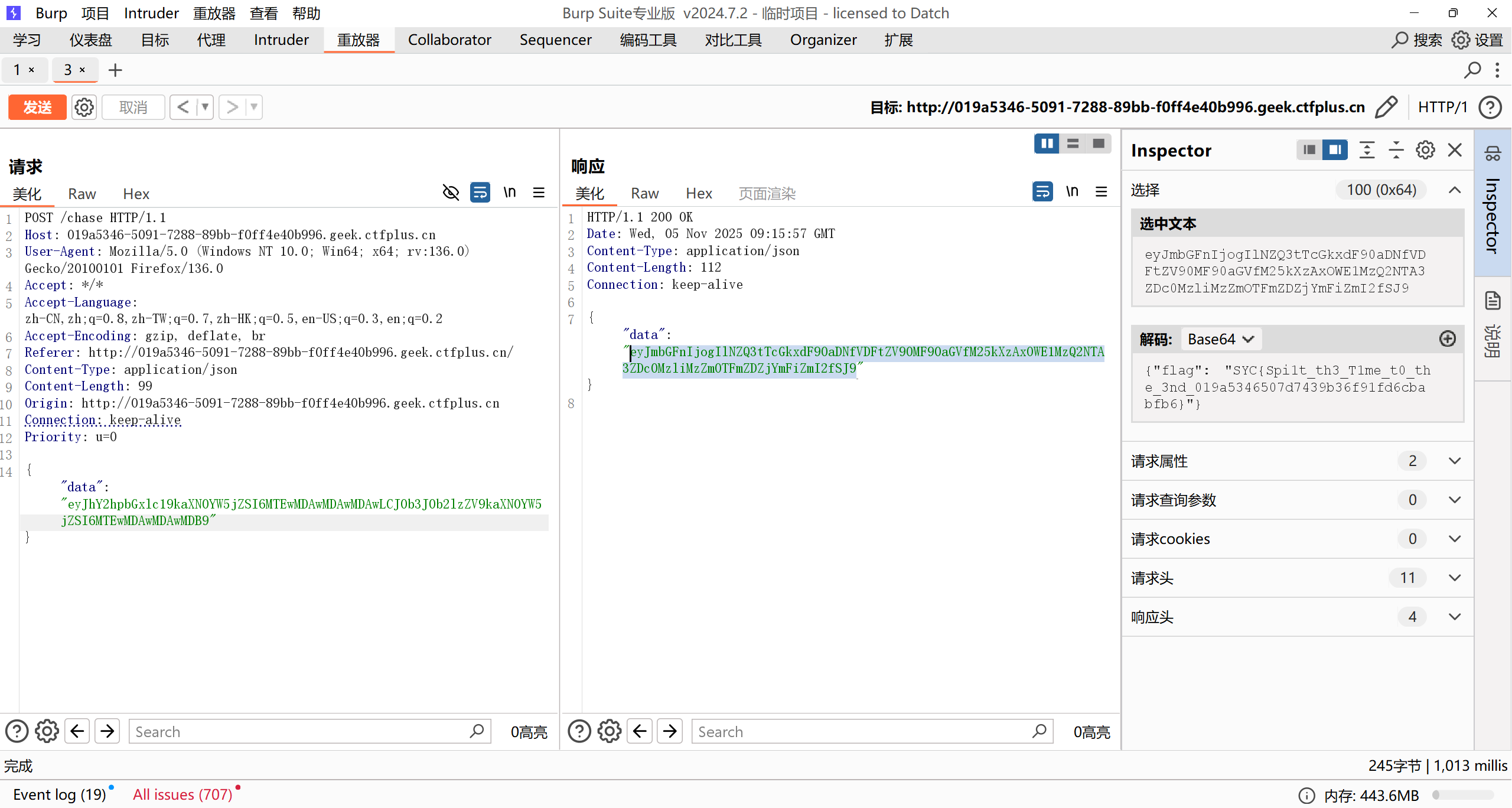Close the Inspector panel
Image resolution: width=1512 pixels, height=808 pixels.
(1455, 150)
